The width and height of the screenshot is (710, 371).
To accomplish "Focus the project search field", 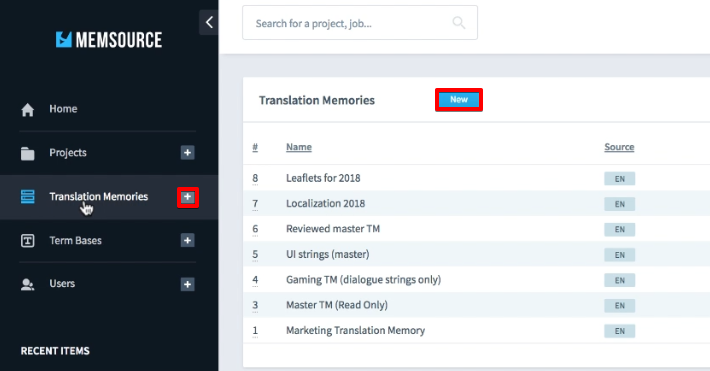I will pyautogui.click(x=360, y=23).
